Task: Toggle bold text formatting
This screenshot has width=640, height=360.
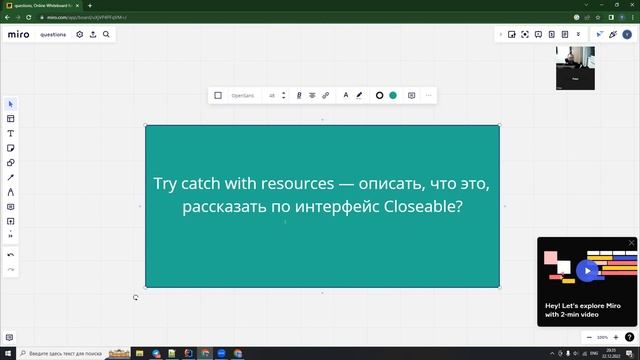Action: tap(299, 96)
